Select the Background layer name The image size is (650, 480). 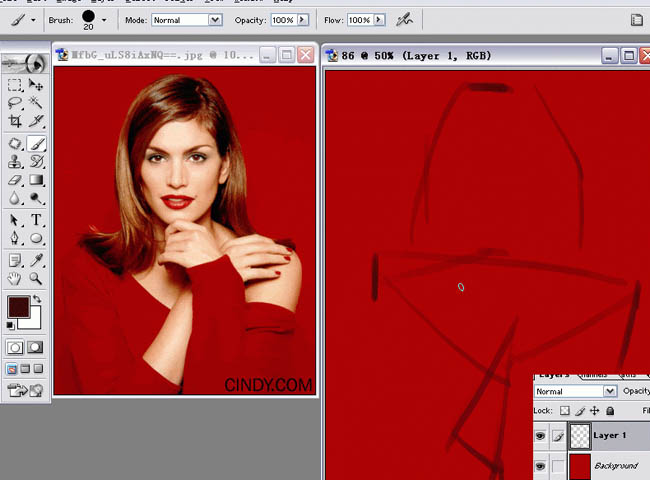616,466
